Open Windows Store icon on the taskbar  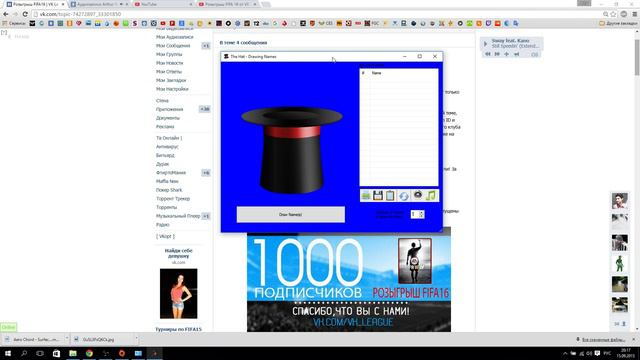(56, 353)
